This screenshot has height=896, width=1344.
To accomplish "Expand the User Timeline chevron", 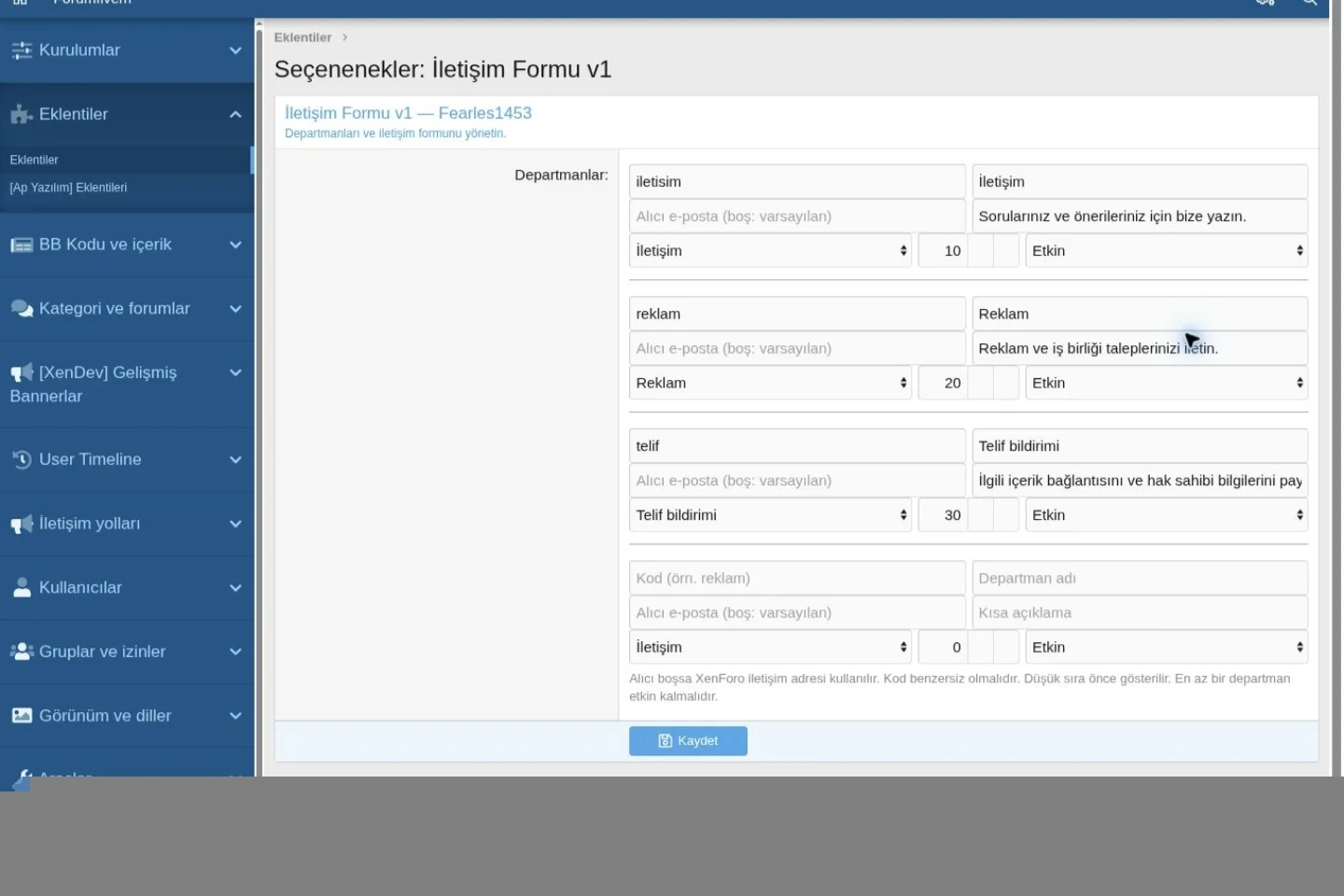I will pyautogui.click(x=235, y=459).
